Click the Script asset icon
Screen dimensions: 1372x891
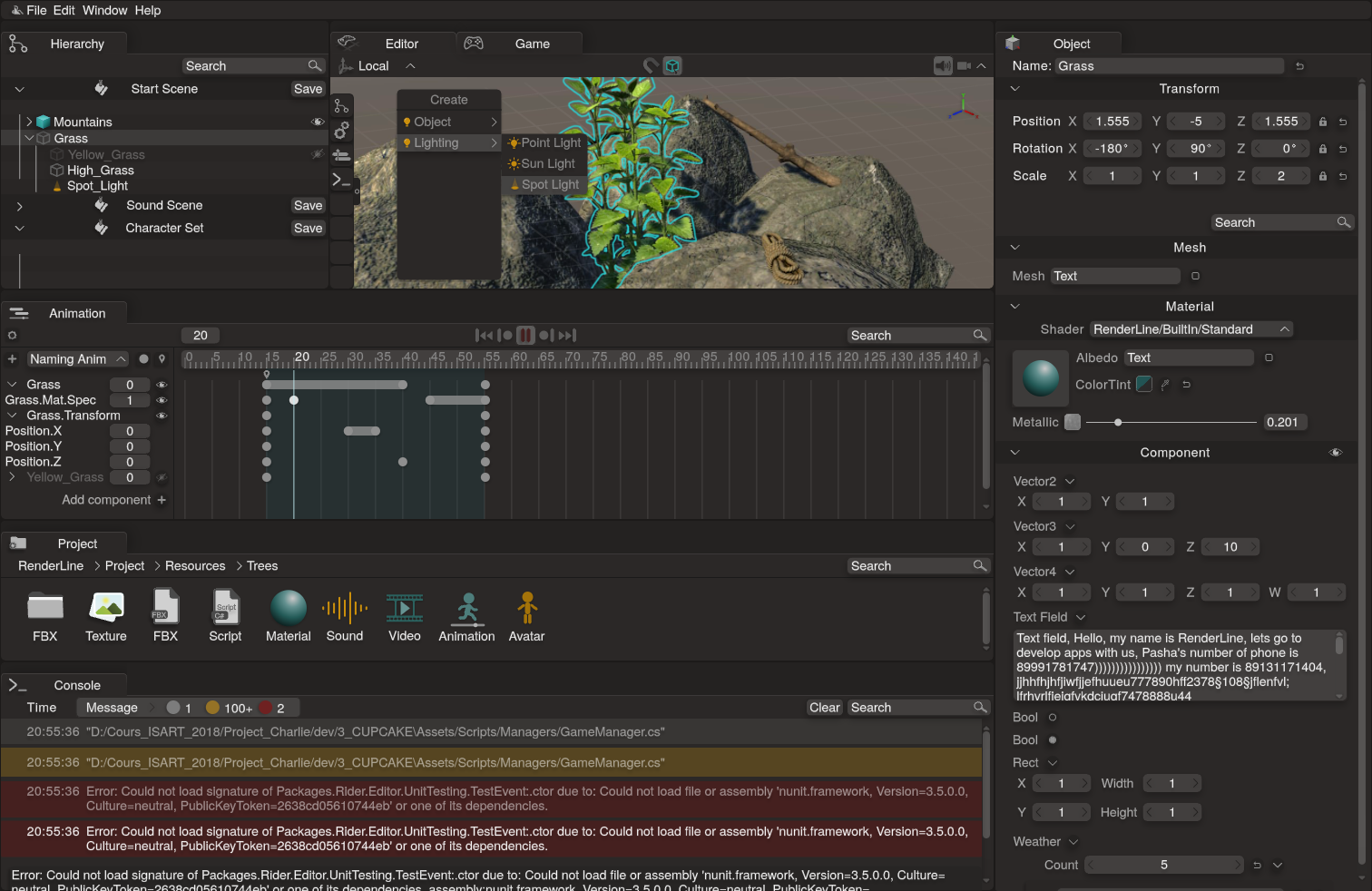(x=225, y=609)
